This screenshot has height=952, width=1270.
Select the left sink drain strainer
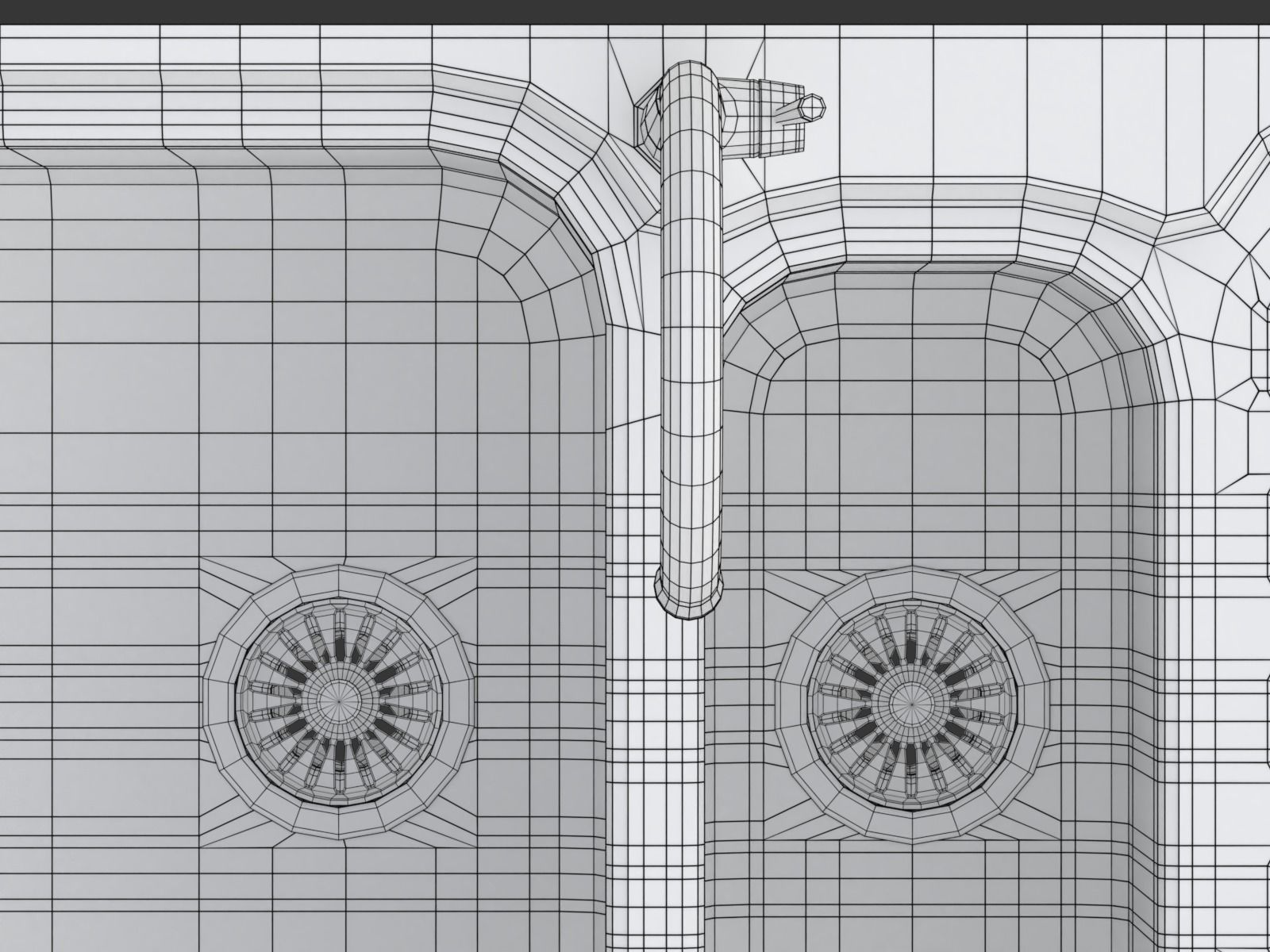tap(341, 701)
